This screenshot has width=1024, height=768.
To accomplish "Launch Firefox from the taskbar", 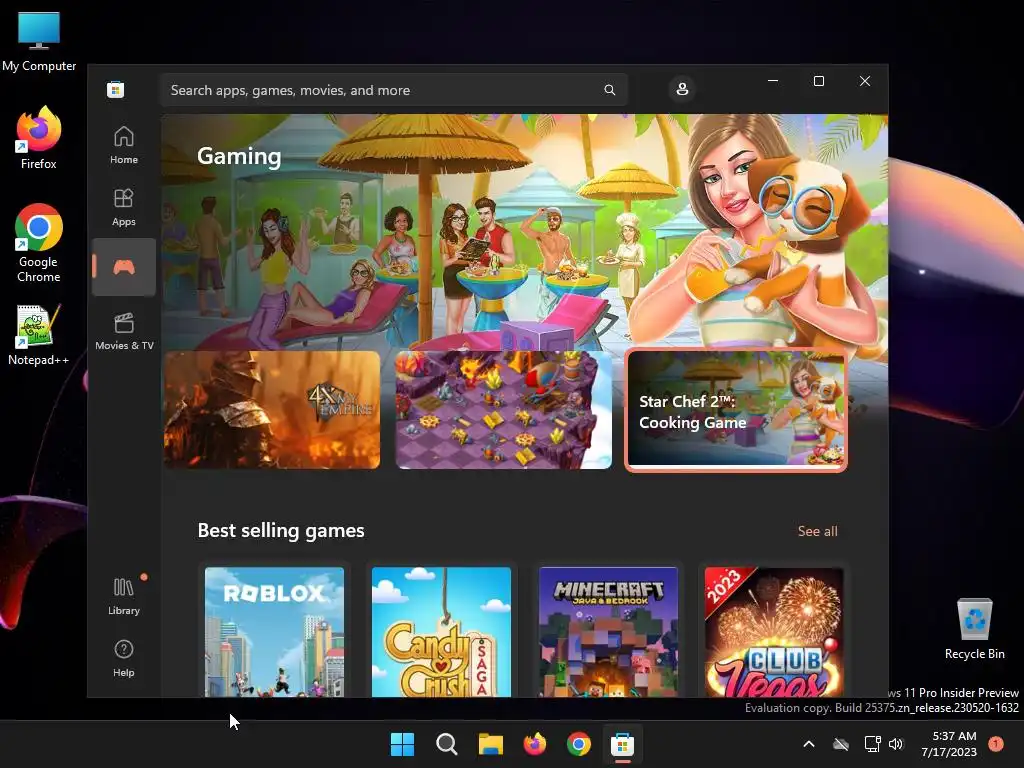I will click(x=535, y=744).
